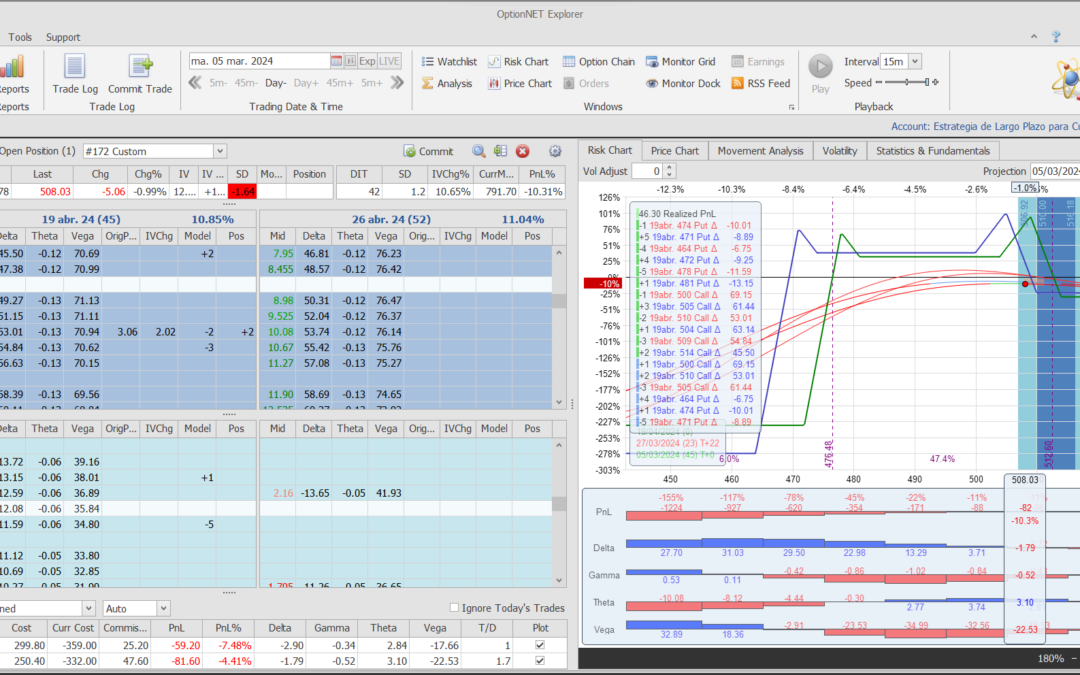
Task: Open position settings gear icon
Action: [x=556, y=151]
